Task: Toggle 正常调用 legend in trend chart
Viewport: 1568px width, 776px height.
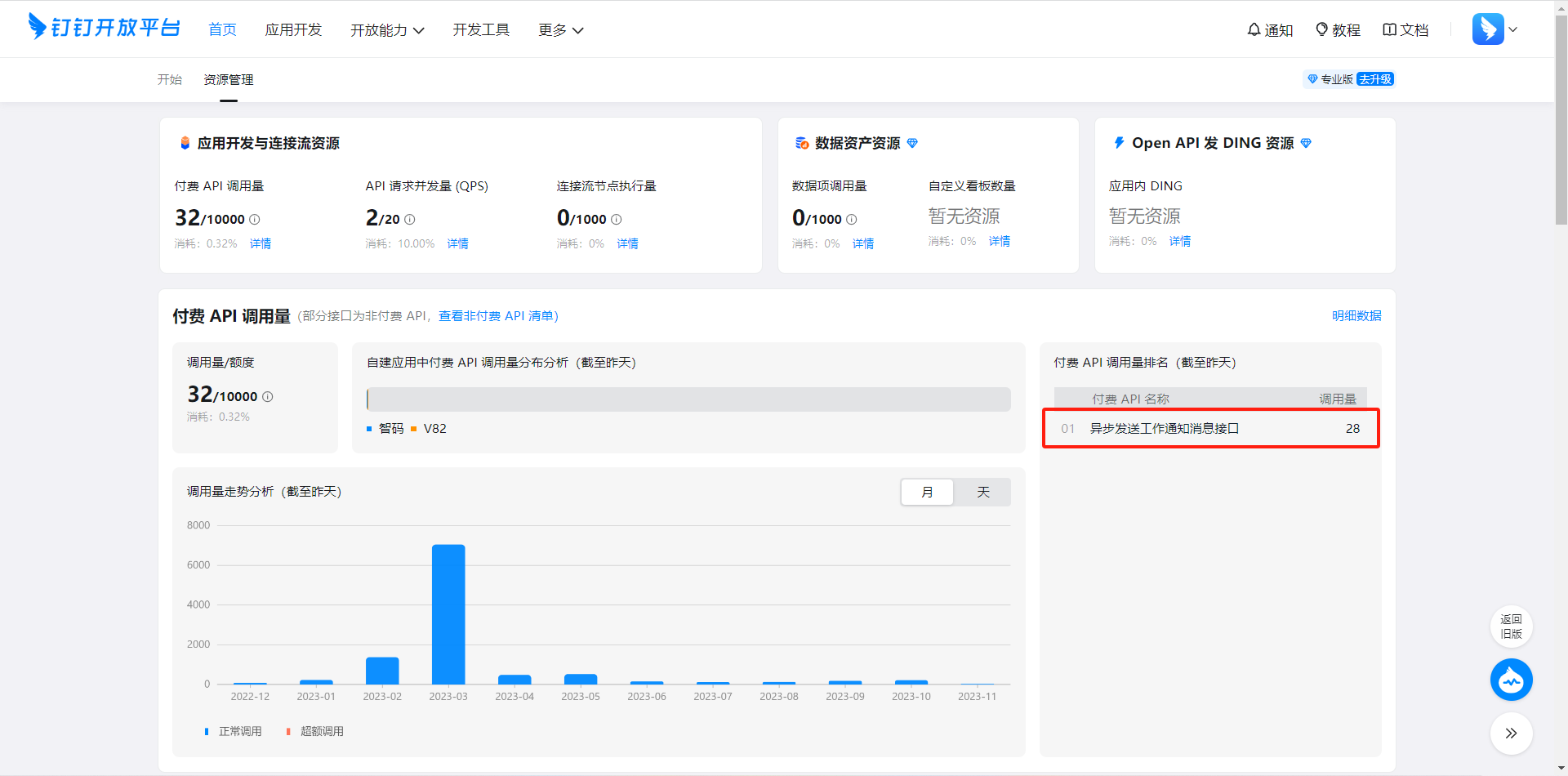Action: 234,731
